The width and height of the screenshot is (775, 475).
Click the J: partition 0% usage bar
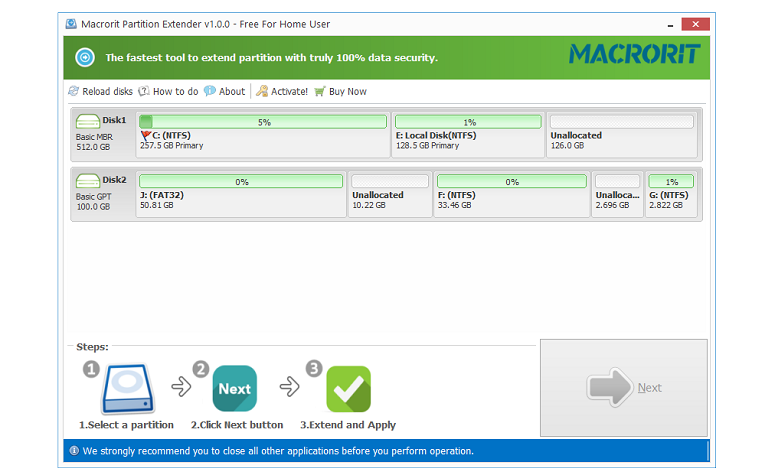(241, 181)
